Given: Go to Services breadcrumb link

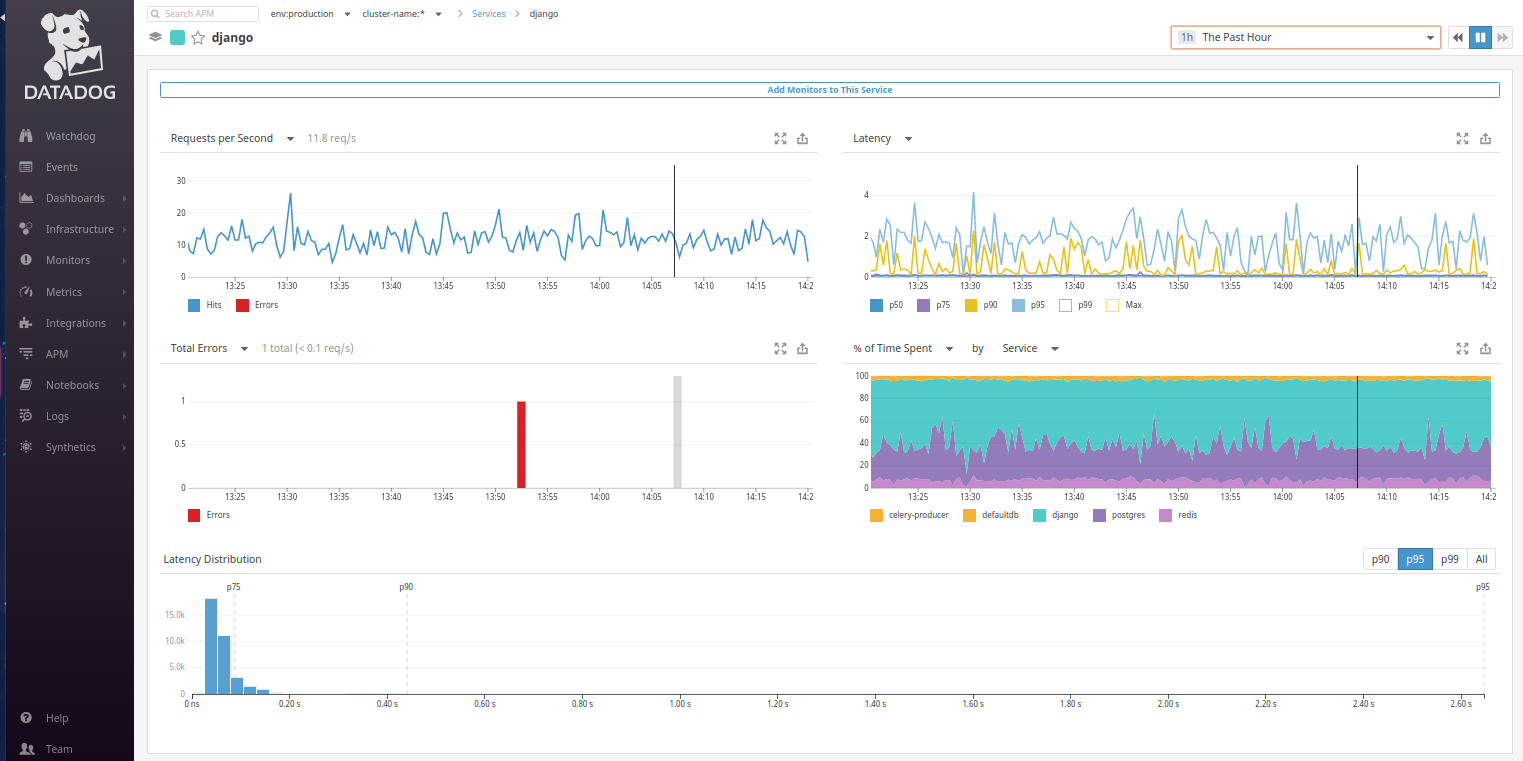Looking at the screenshot, I should pyautogui.click(x=489, y=14).
